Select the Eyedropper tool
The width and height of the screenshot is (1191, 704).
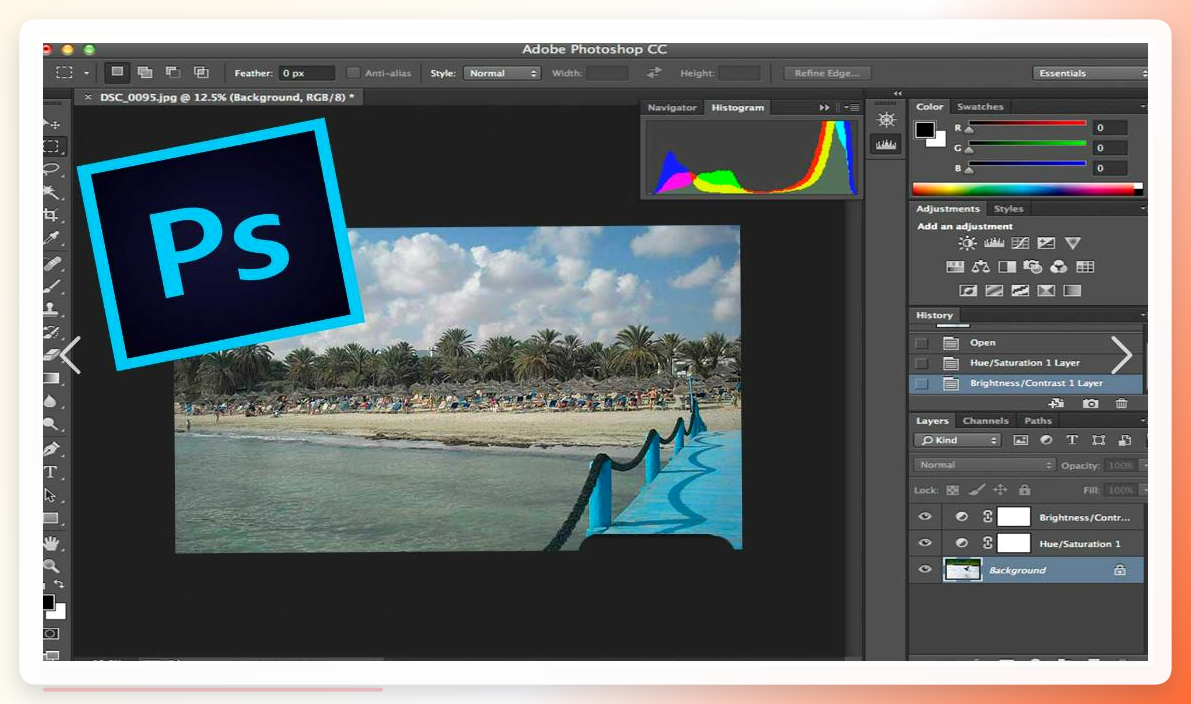(x=51, y=238)
